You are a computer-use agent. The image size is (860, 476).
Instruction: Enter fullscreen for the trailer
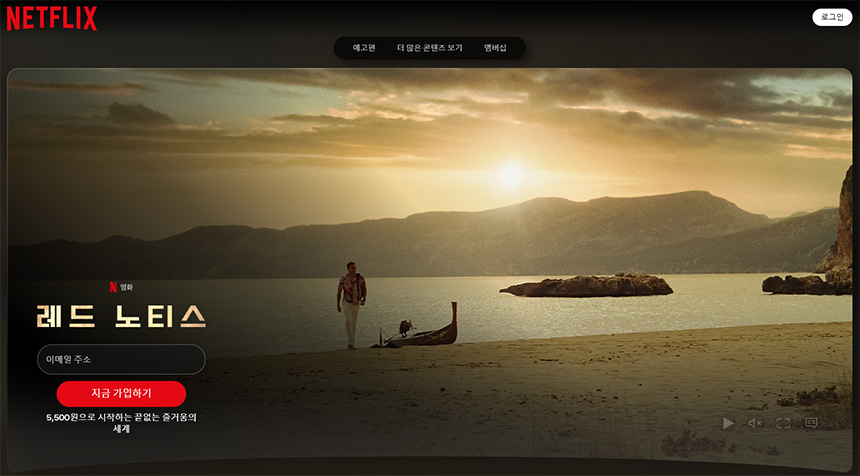(783, 423)
